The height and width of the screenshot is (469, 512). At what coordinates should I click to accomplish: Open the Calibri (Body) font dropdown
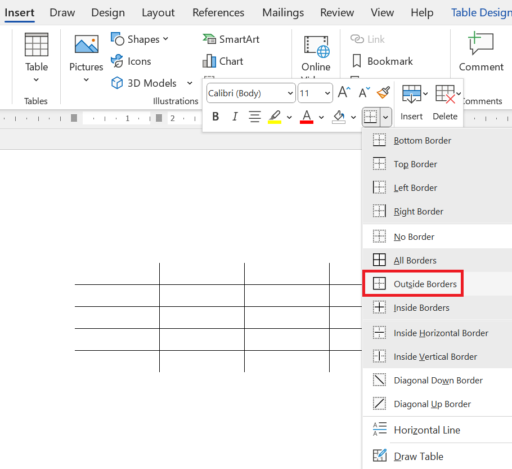(x=251, y=93)
